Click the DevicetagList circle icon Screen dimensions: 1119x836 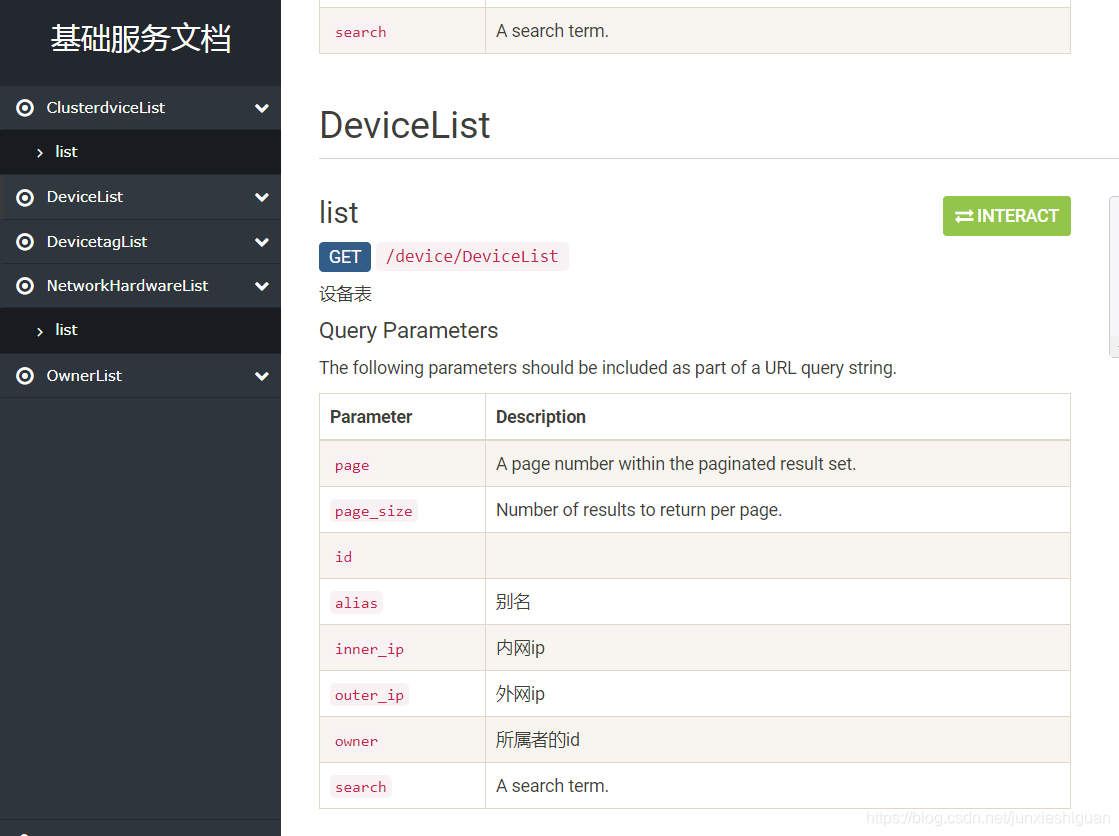coord(25,242)
